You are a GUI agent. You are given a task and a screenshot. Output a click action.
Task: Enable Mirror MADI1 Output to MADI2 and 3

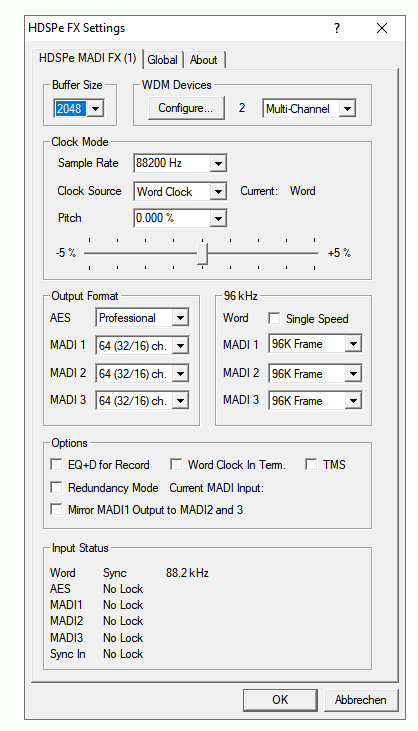(x=56, y=509)
